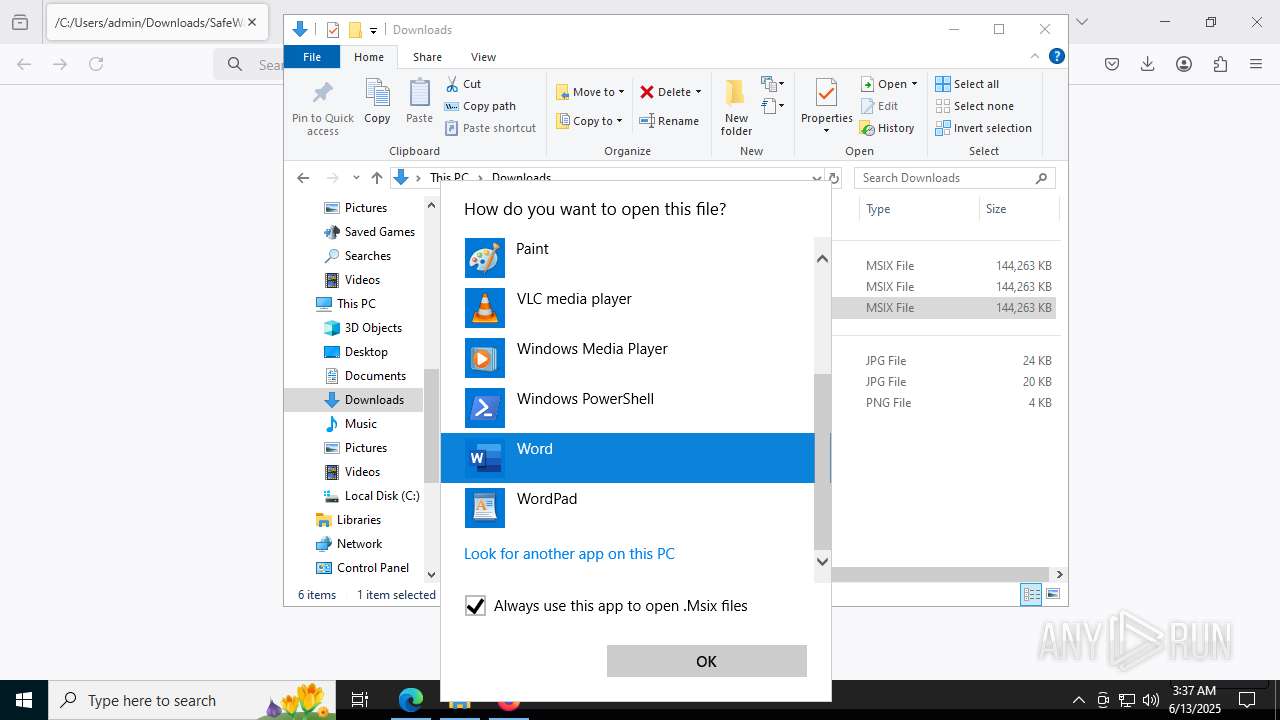Pick VLC media player from app list
The height and width of the screenshot is (720, 1280).
627,308
